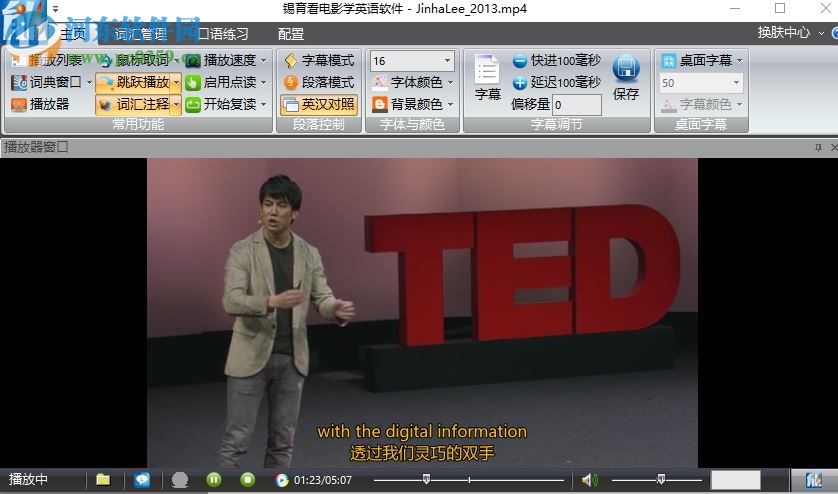Expand the 跳跃播放 dropdown arrow

coord(176,82)
